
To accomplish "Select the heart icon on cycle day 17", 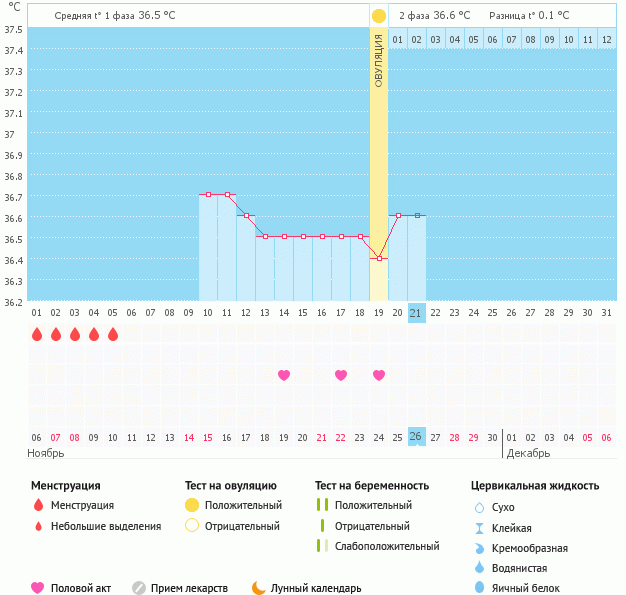I will [x=341, y=375].
